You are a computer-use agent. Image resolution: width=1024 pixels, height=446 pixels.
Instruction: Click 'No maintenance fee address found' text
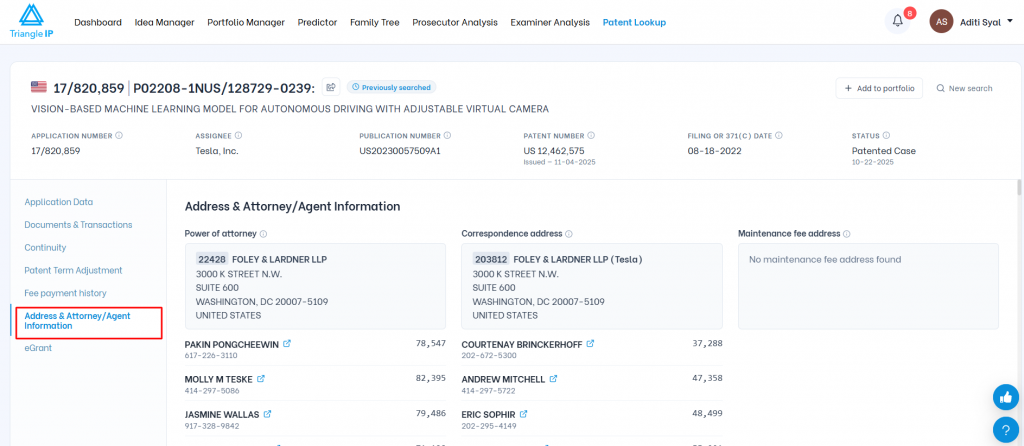(825, 259)
